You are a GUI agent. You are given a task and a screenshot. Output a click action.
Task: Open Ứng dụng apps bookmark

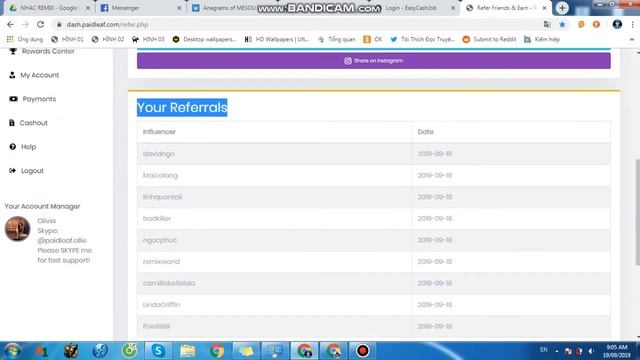point(25,39)
